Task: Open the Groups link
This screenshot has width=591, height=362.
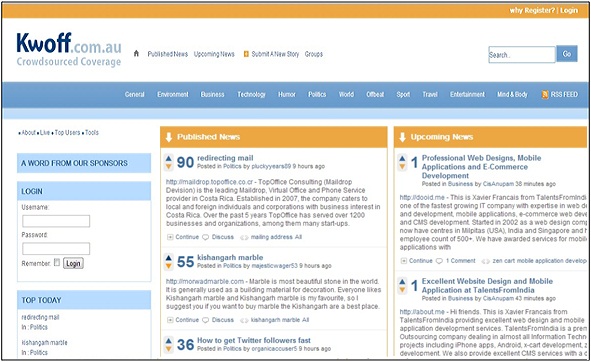Action: coord(314,54)
